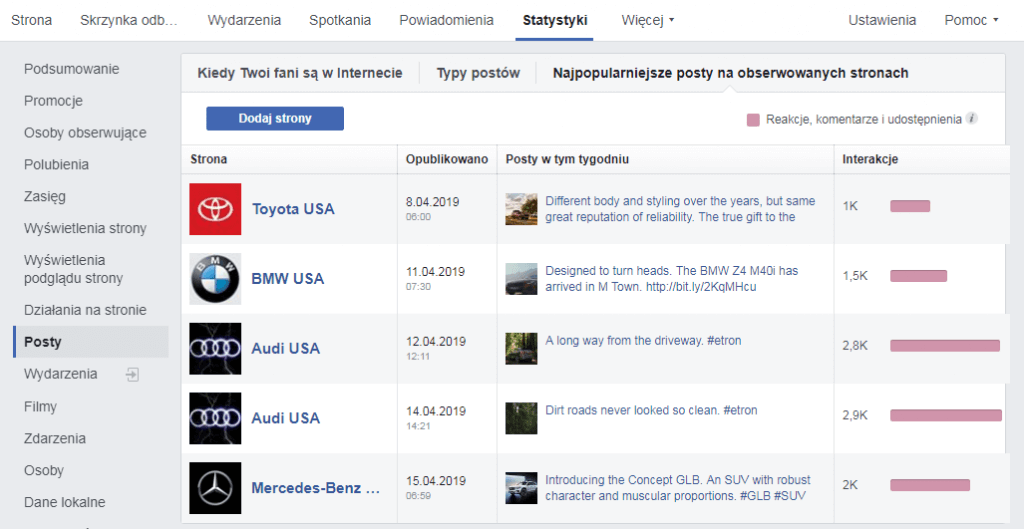Viewport: 1024px width, 529px height.
Task: Open the Audi USA link in the 14.04.2019 row
Action: (286, 418)
